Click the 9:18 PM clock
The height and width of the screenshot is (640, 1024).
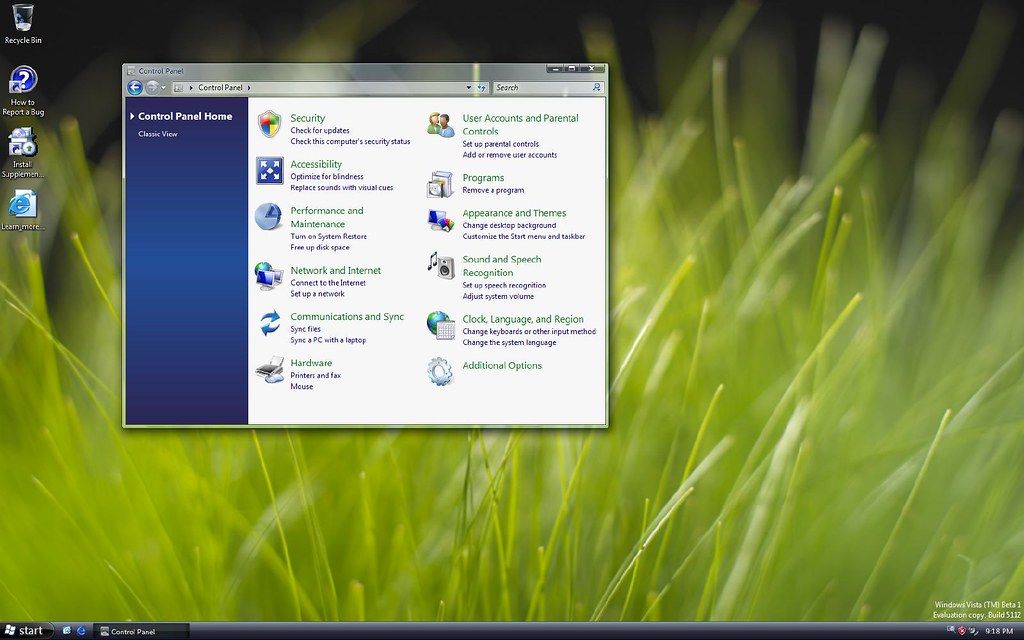pyautogui.click(x=999, y=632)
